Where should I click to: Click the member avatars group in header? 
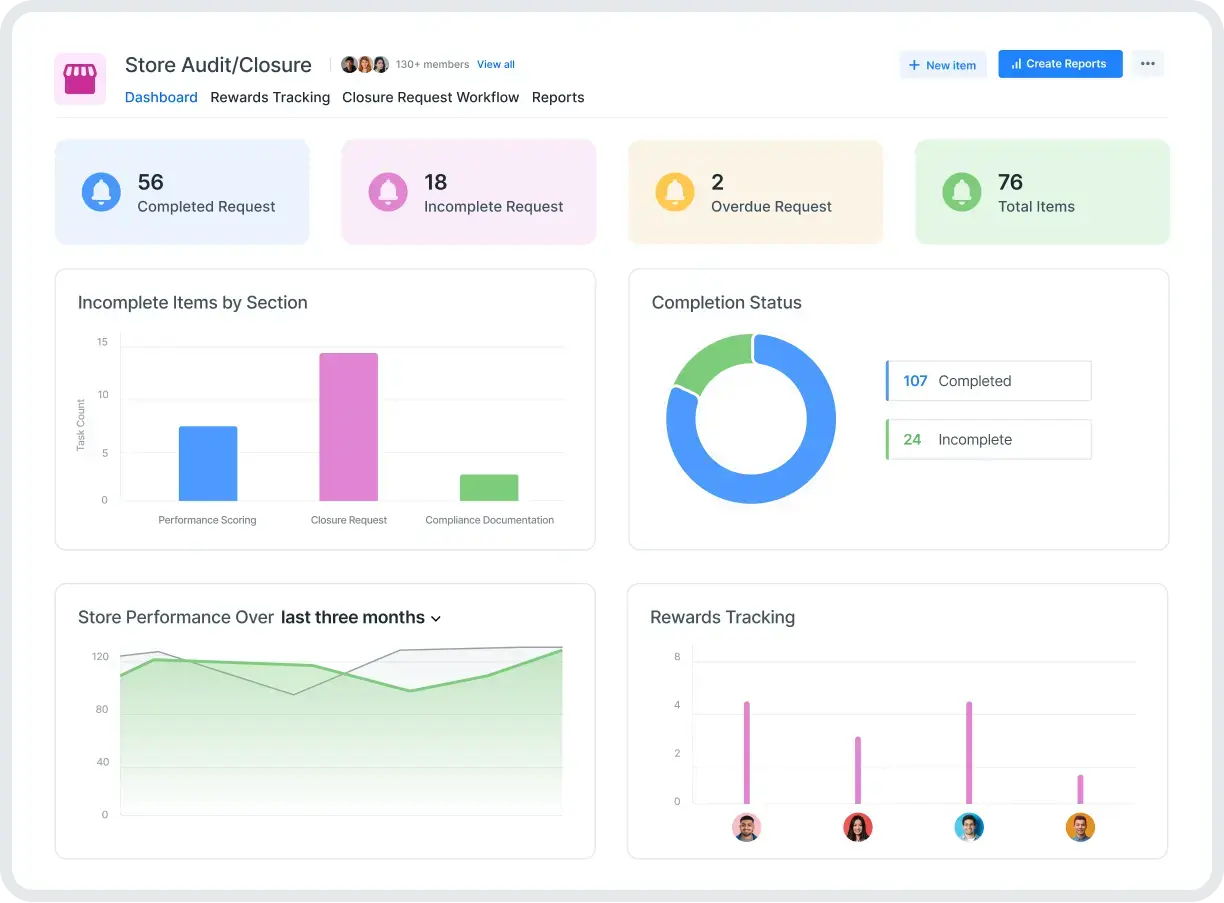click(365, 64)
